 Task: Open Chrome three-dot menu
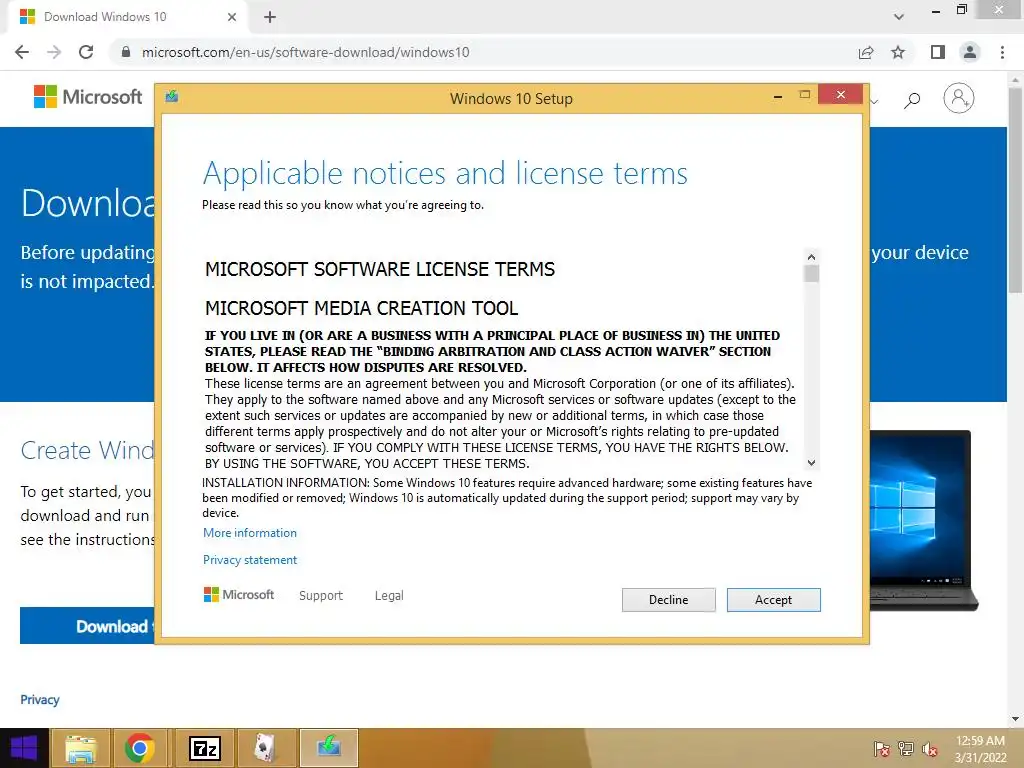point(1002,52)
